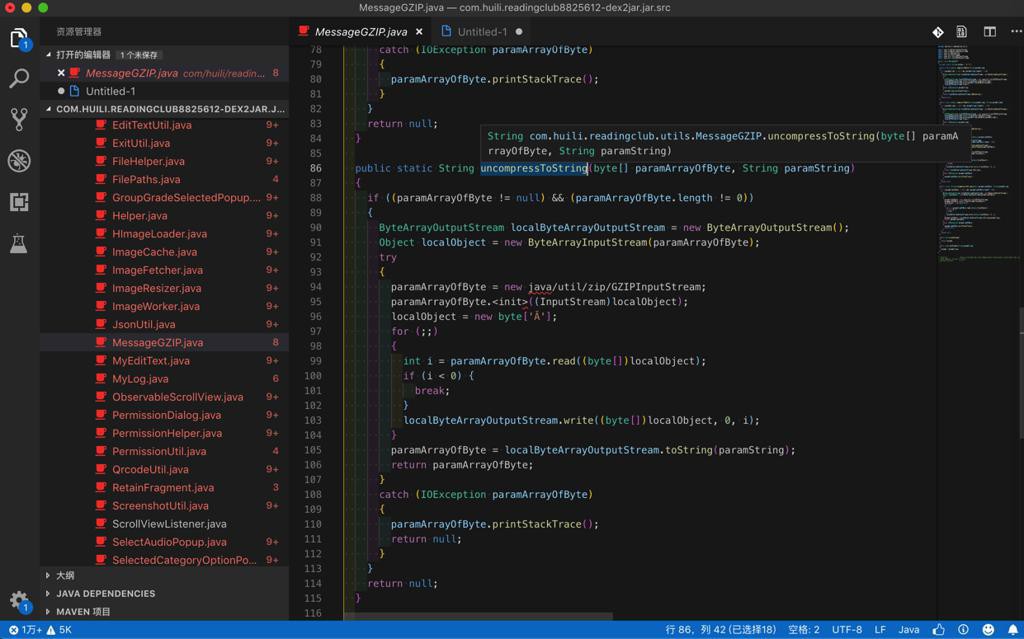Open EditTextUtil.java in file tree

[165, 125]
